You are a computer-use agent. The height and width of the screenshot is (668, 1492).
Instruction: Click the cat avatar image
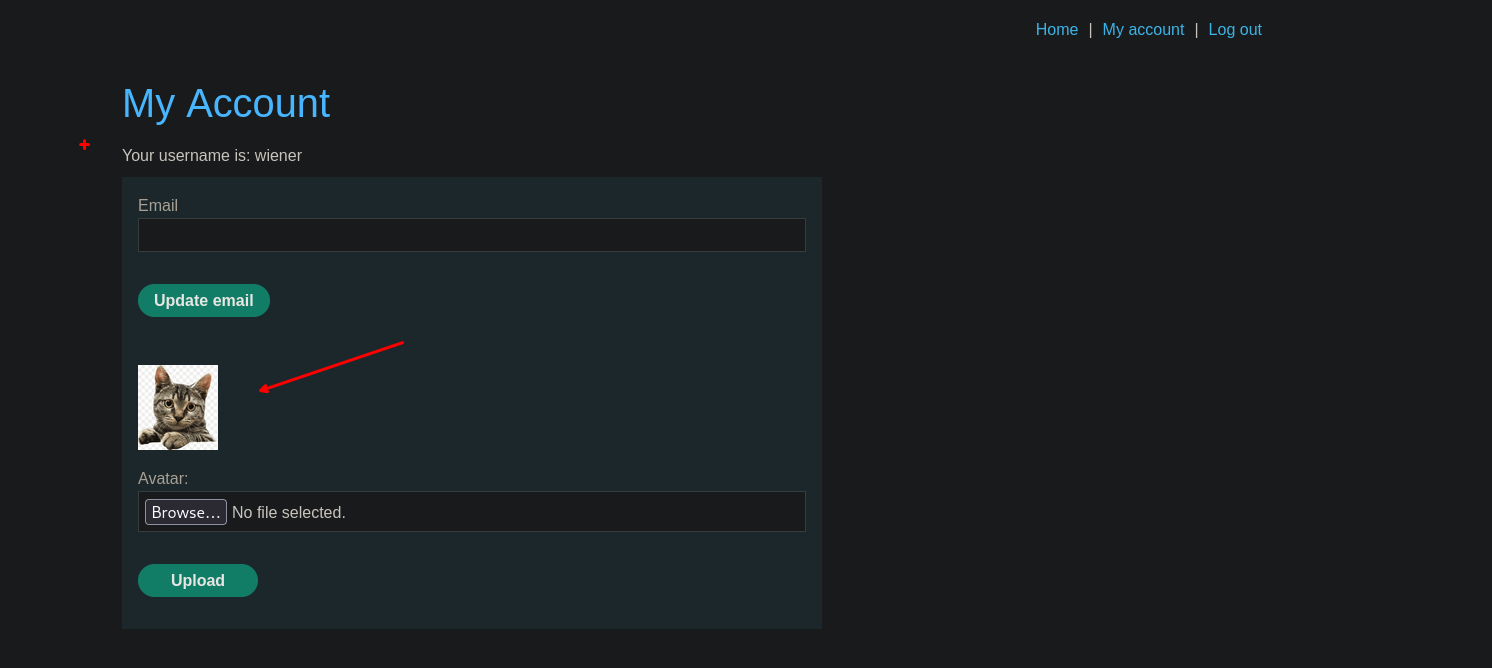(178, 407)
